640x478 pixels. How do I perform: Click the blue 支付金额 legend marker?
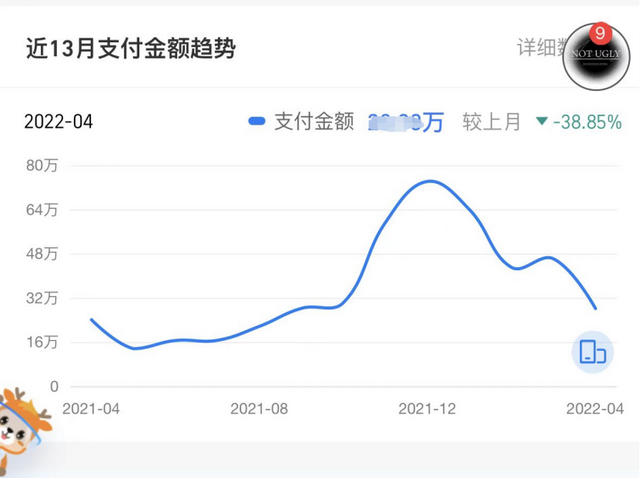pyautogui.click(x=257, y=121)
